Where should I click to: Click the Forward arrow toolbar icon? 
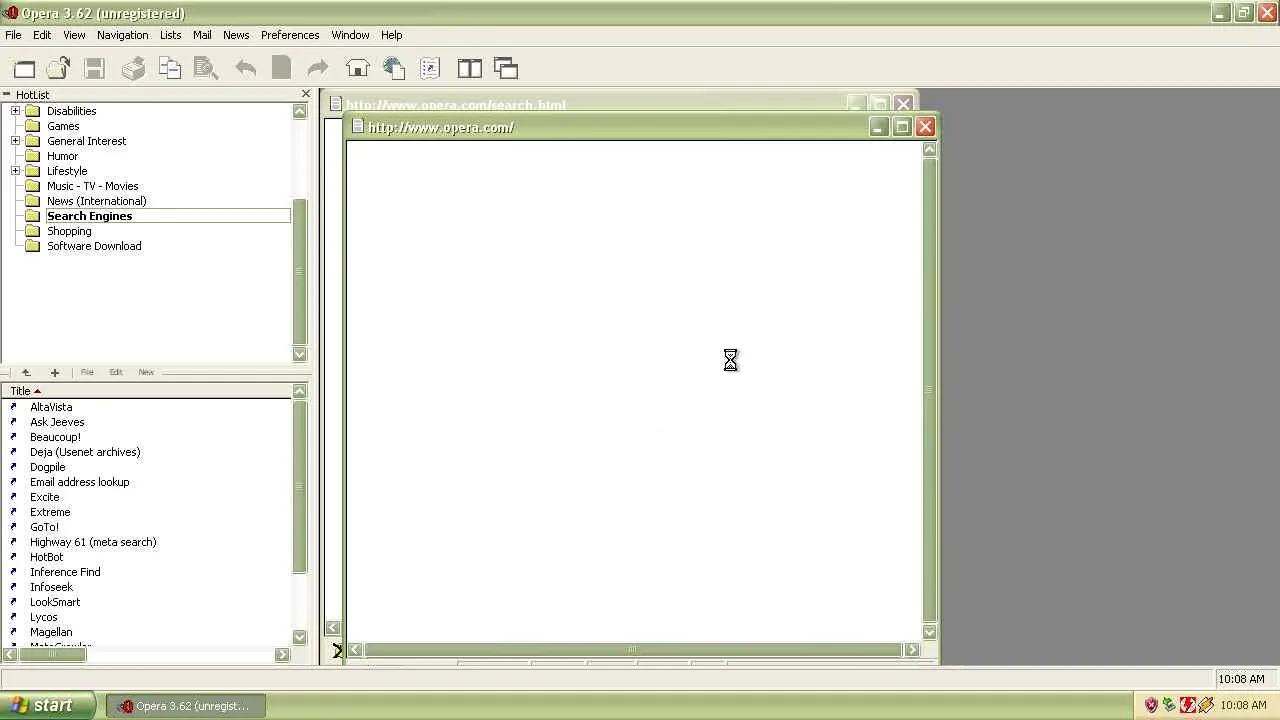click(x=318, y=68)
